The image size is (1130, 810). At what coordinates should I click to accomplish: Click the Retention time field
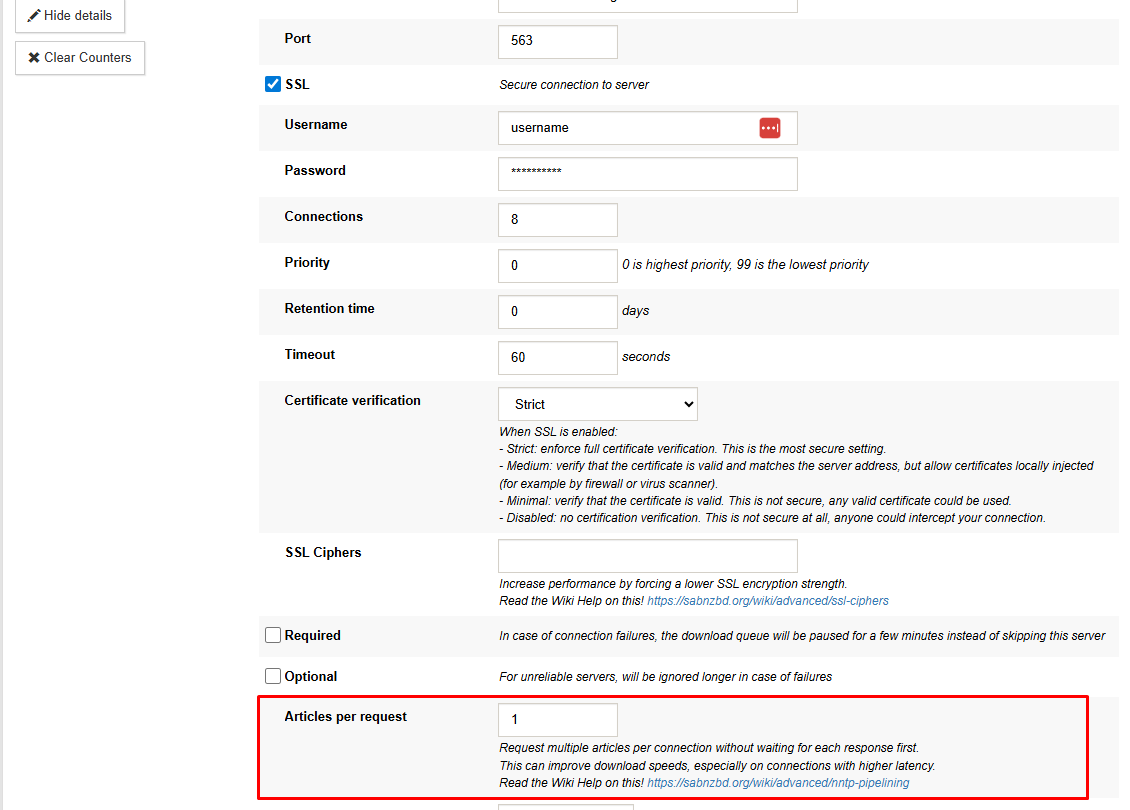(x=557, y=311)
